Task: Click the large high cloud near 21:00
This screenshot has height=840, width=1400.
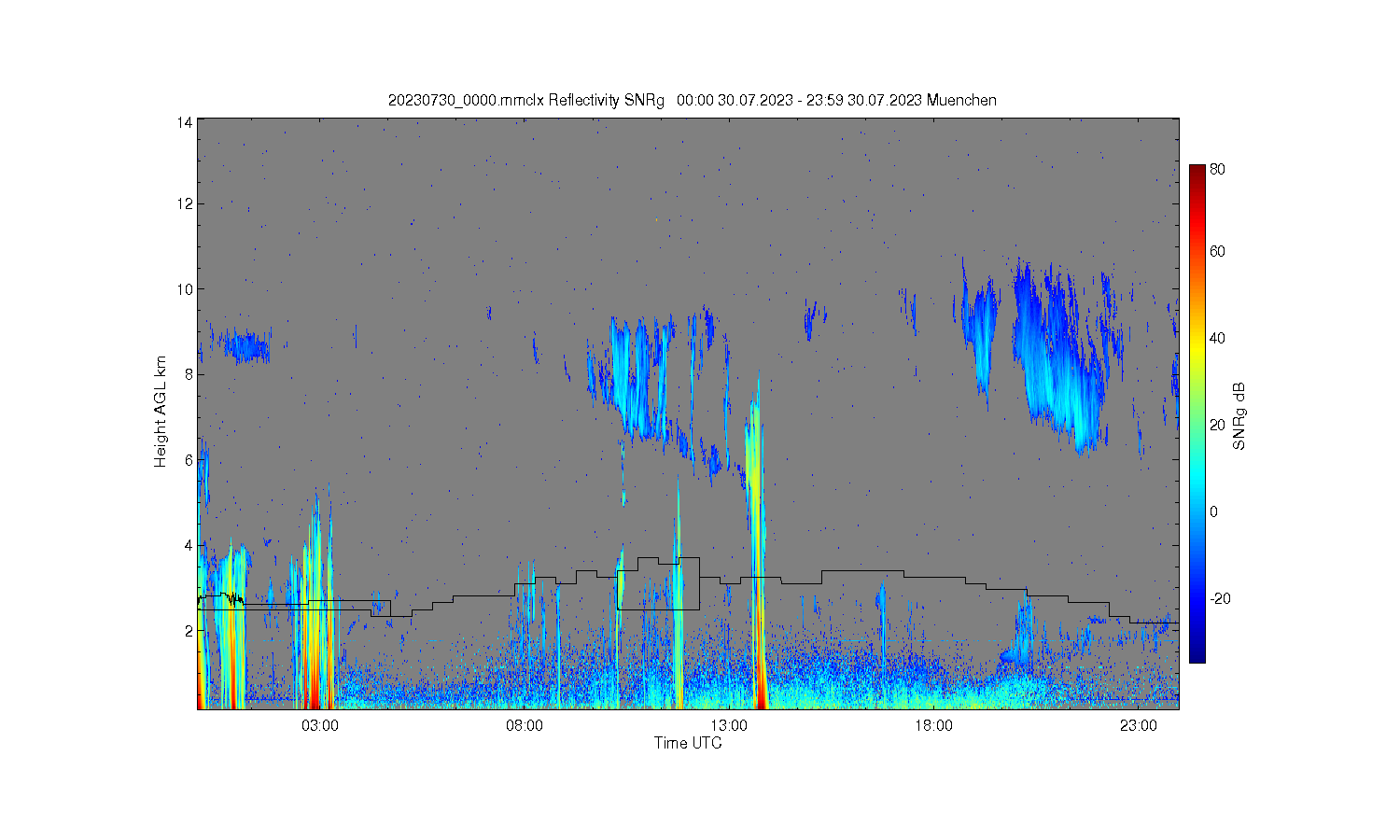Action: coord(1062,359)
